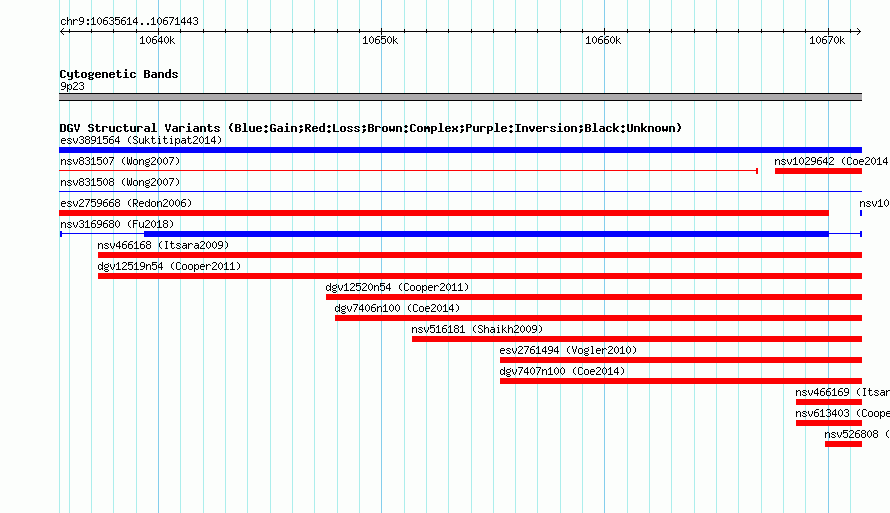The width and height of the screenshot is (890, 513).
Task: Click the red dgv7407n100 loss bar
Action: 681,381
